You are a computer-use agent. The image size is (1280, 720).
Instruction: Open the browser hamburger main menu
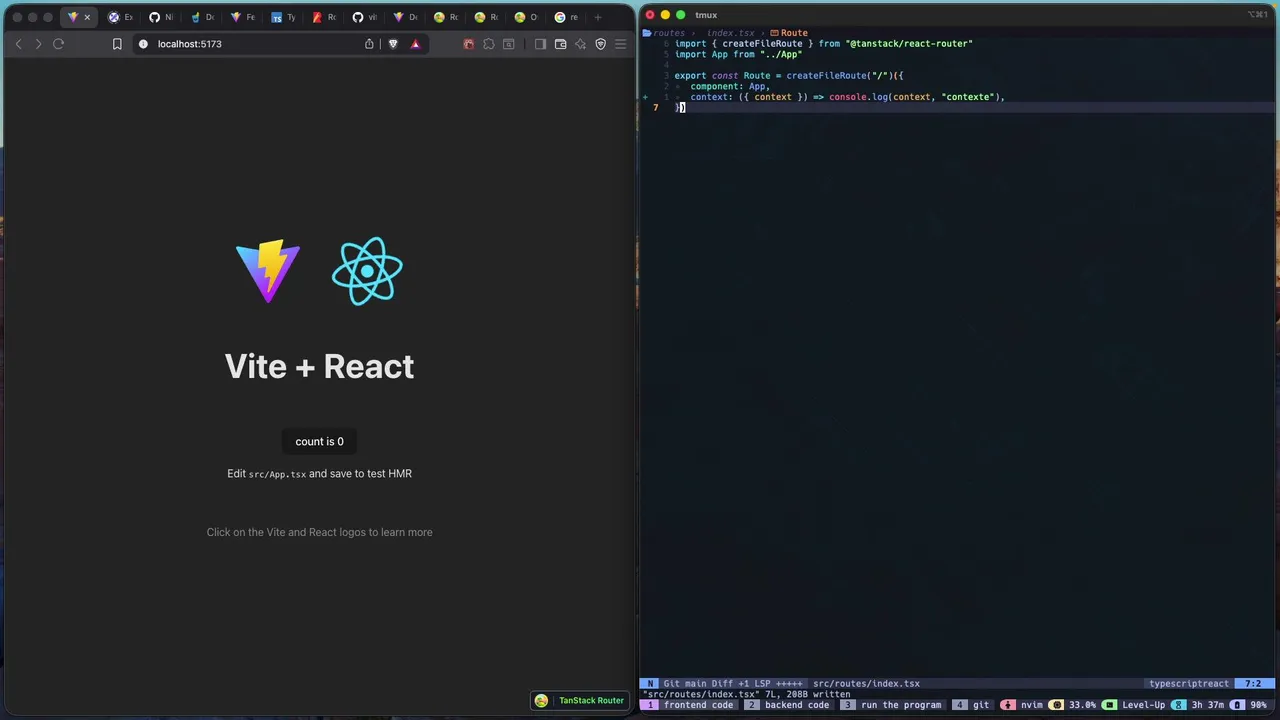click(x=620, y=44)
